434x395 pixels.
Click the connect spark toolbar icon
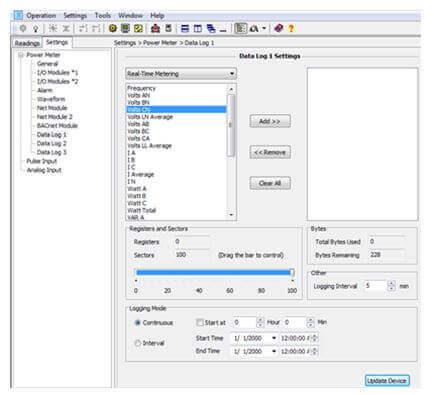coord(53,29)
